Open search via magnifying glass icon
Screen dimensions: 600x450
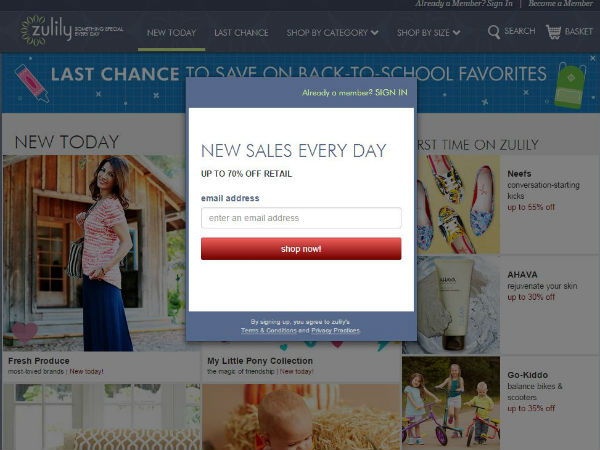pos(494,32)
